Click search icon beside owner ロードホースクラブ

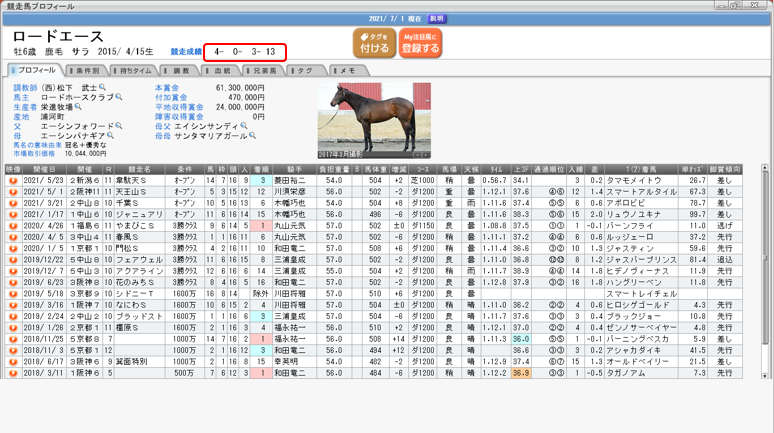[119, 98]
